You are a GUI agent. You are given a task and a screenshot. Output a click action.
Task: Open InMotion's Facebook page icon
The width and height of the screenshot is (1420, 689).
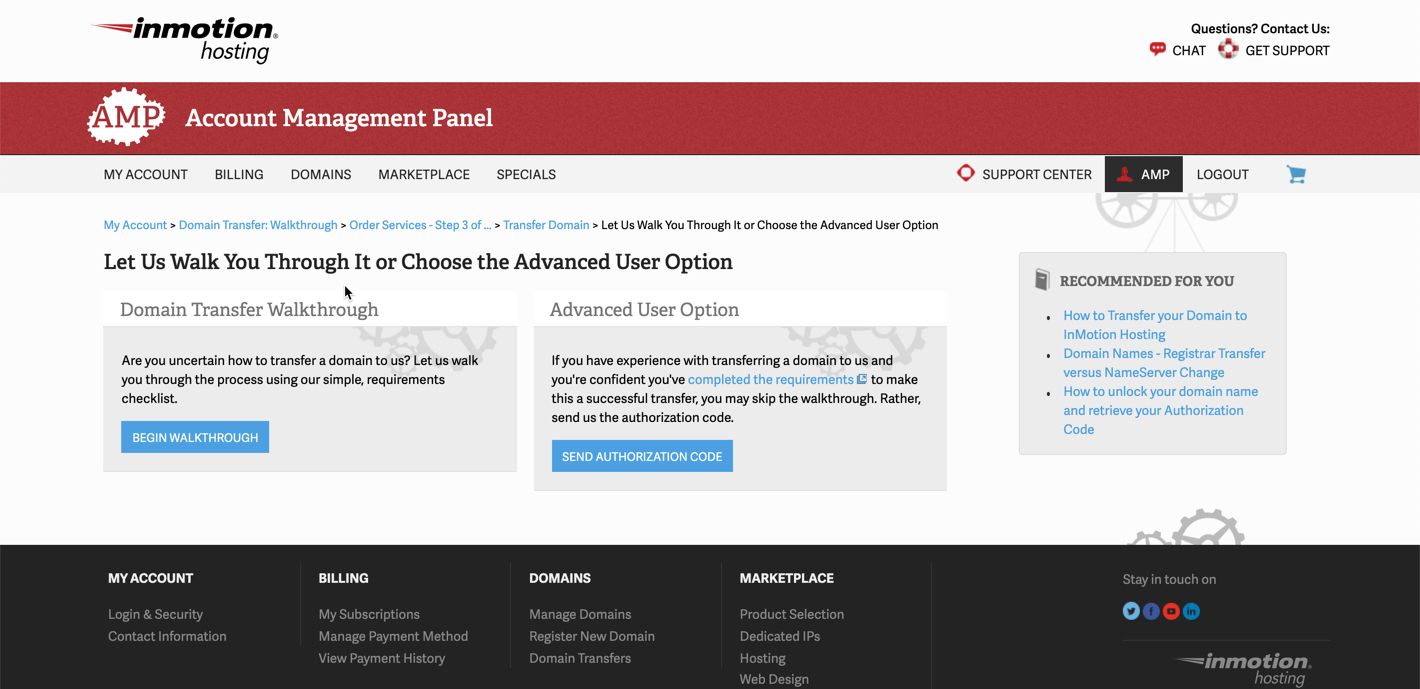pyautogui.click(x=1151, y=611)
